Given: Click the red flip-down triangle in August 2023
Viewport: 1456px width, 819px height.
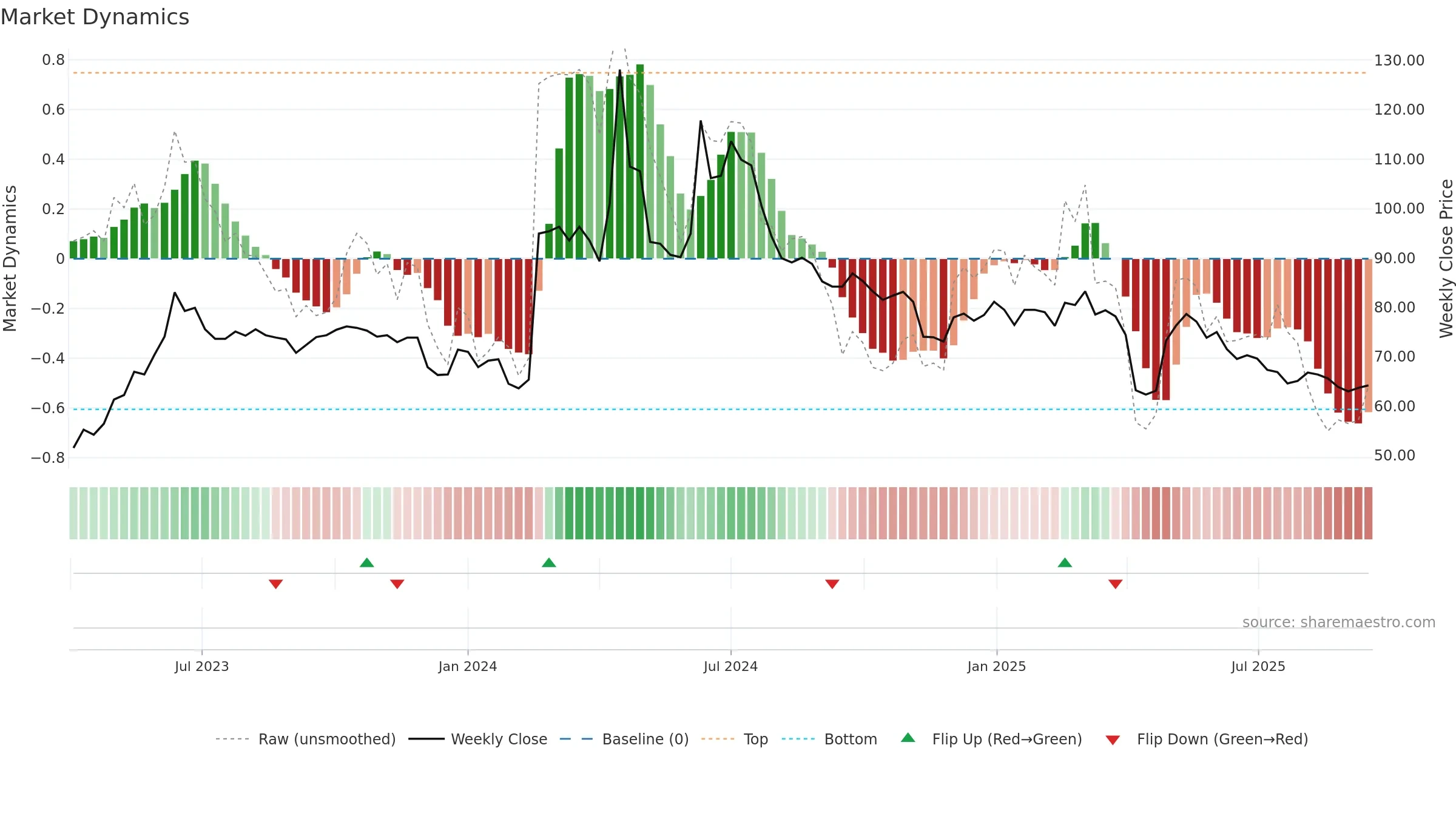Looking at the screenshot, I should coord(276,584).
